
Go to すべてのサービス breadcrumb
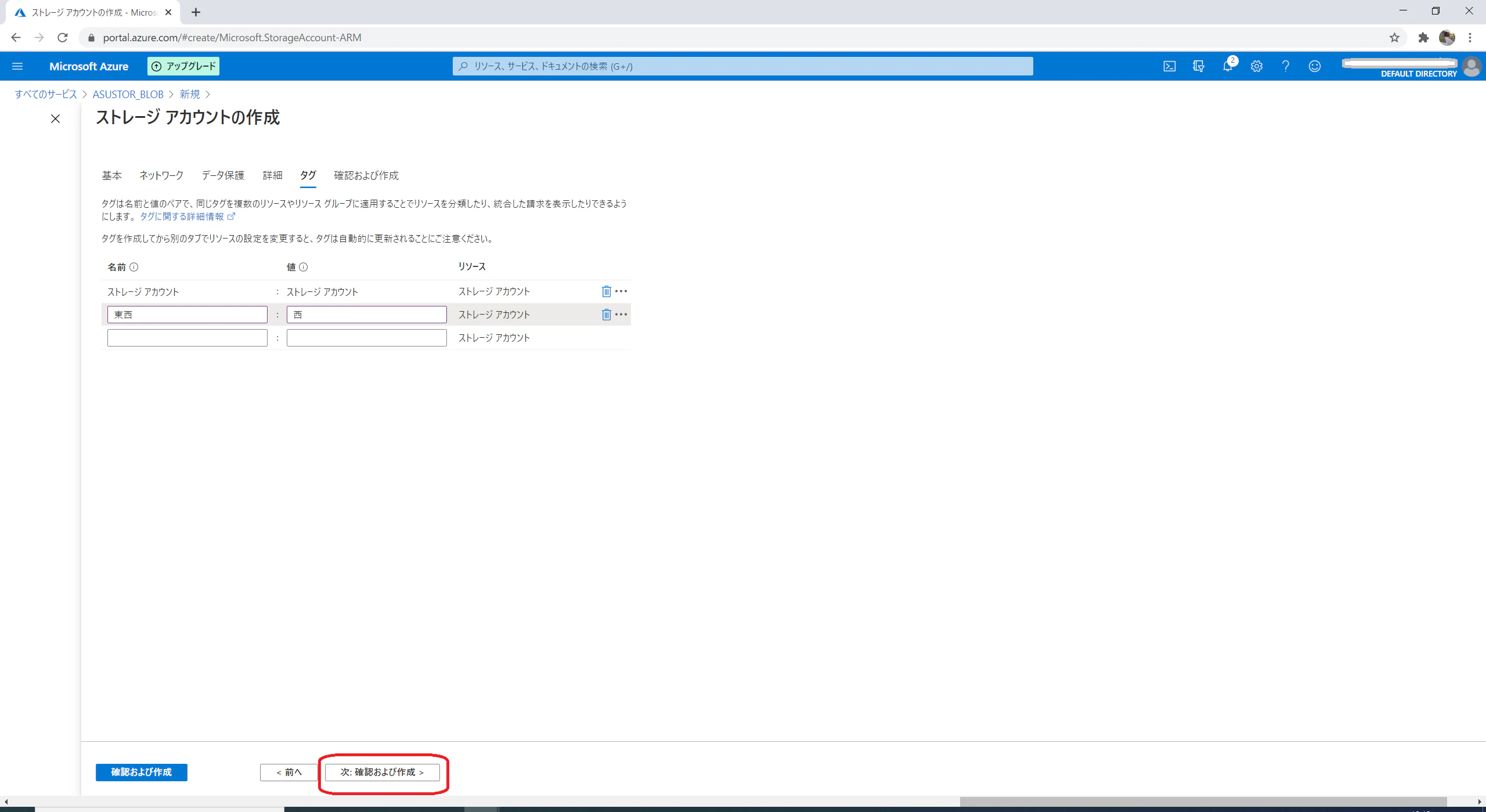[x=46, y=94]
